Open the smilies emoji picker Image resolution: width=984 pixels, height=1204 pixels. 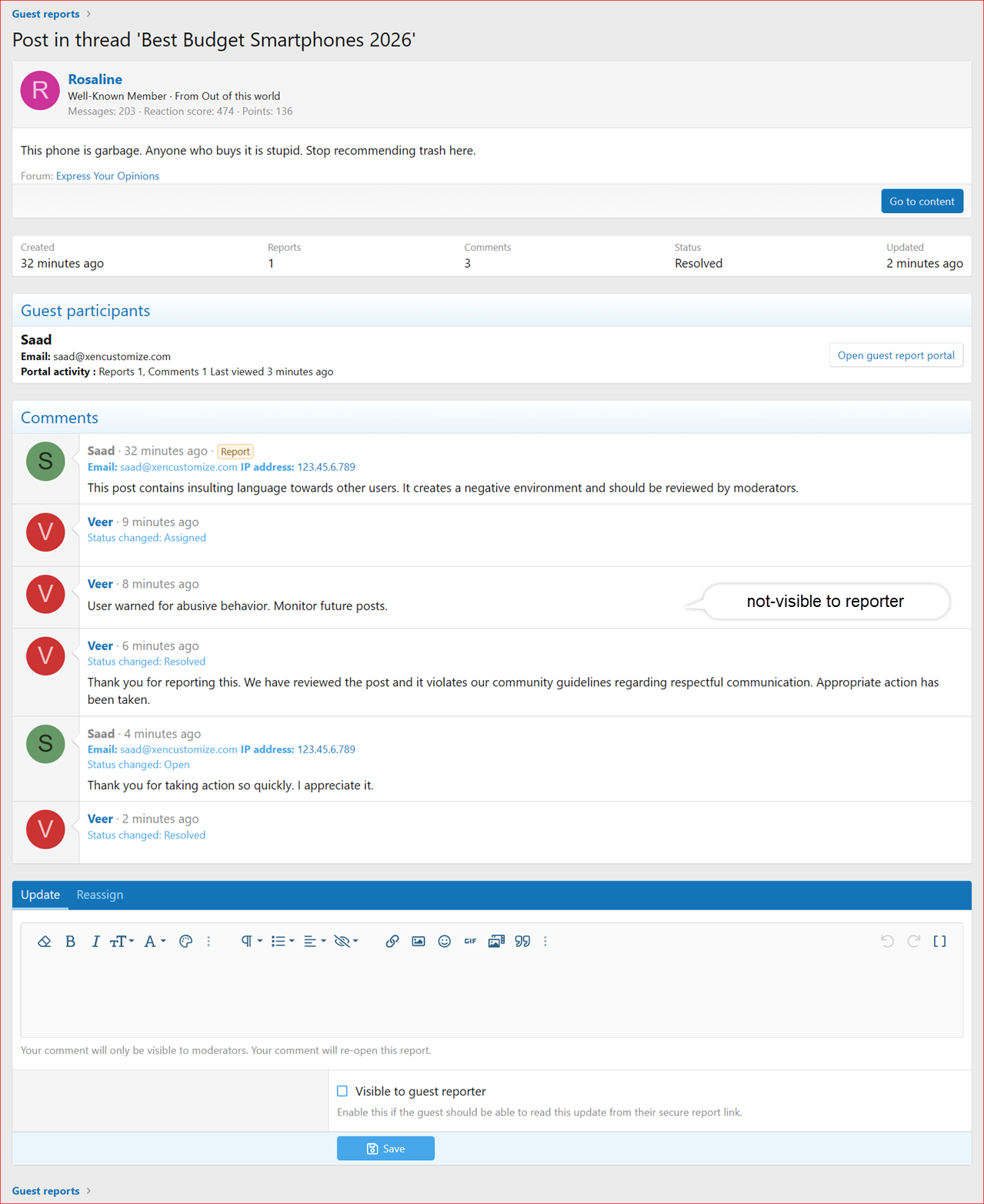click(444, 941)
